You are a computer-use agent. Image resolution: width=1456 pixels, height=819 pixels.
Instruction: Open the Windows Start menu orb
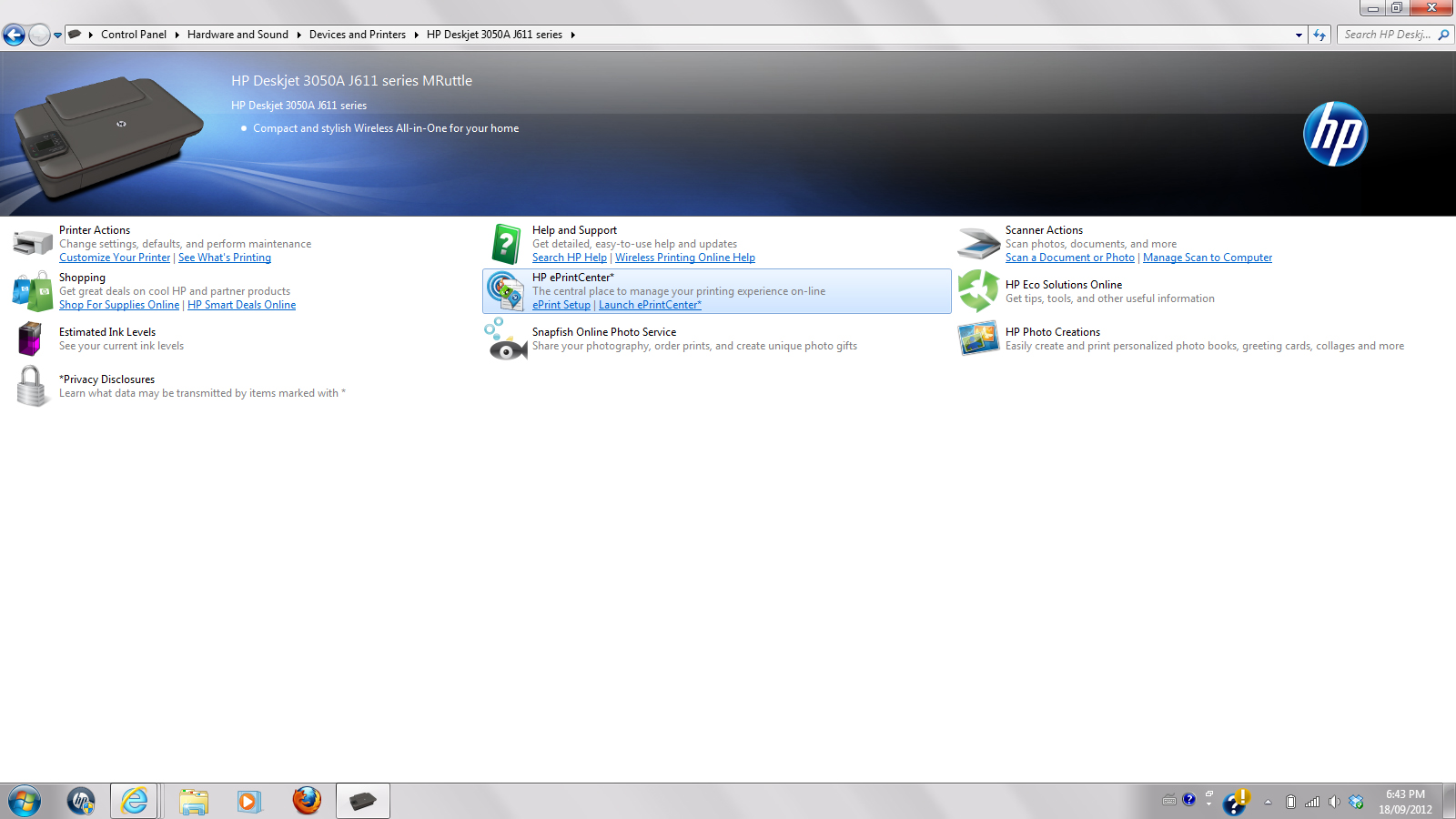[25, 801]
